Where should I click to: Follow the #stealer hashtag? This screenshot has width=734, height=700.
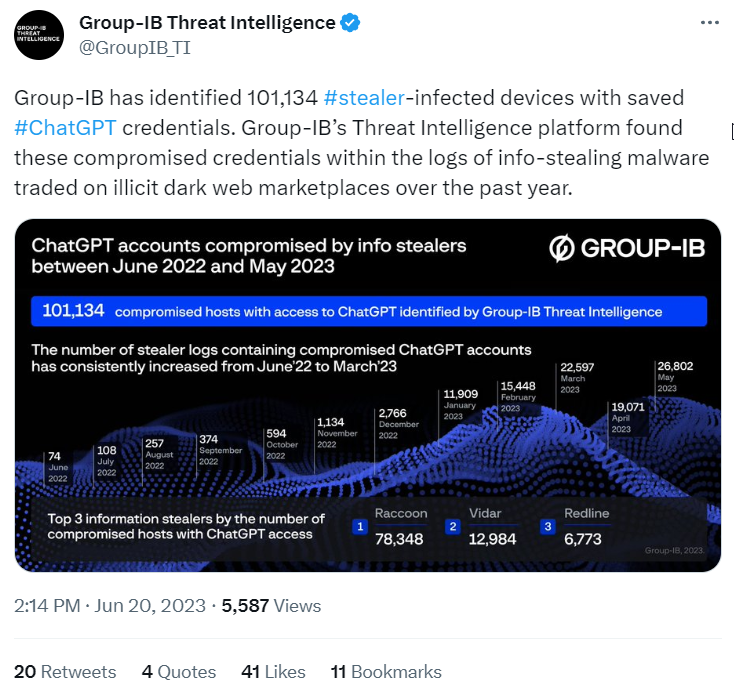(364, 98)
